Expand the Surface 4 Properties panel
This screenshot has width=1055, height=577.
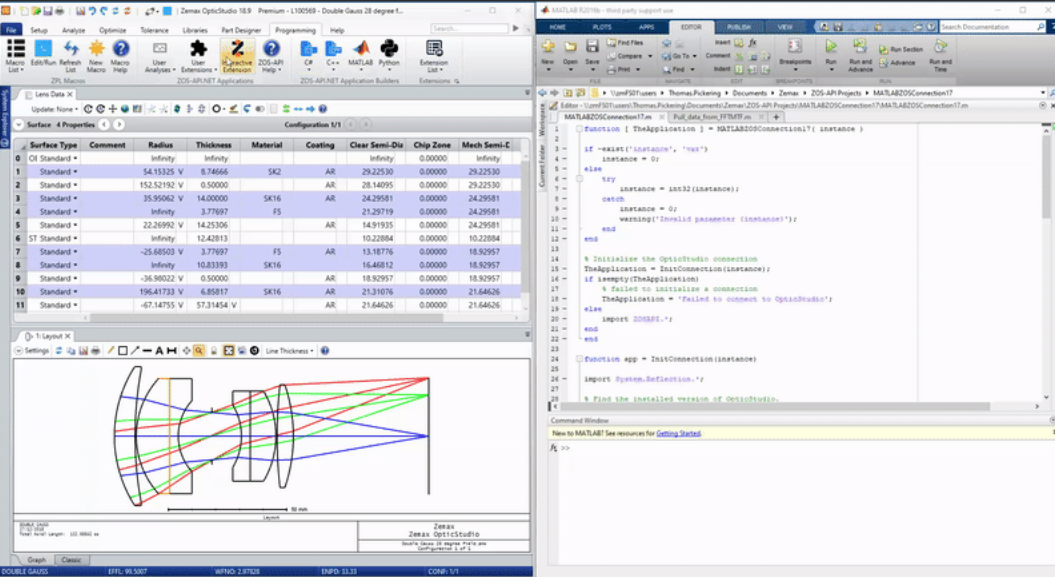point(18,124)
